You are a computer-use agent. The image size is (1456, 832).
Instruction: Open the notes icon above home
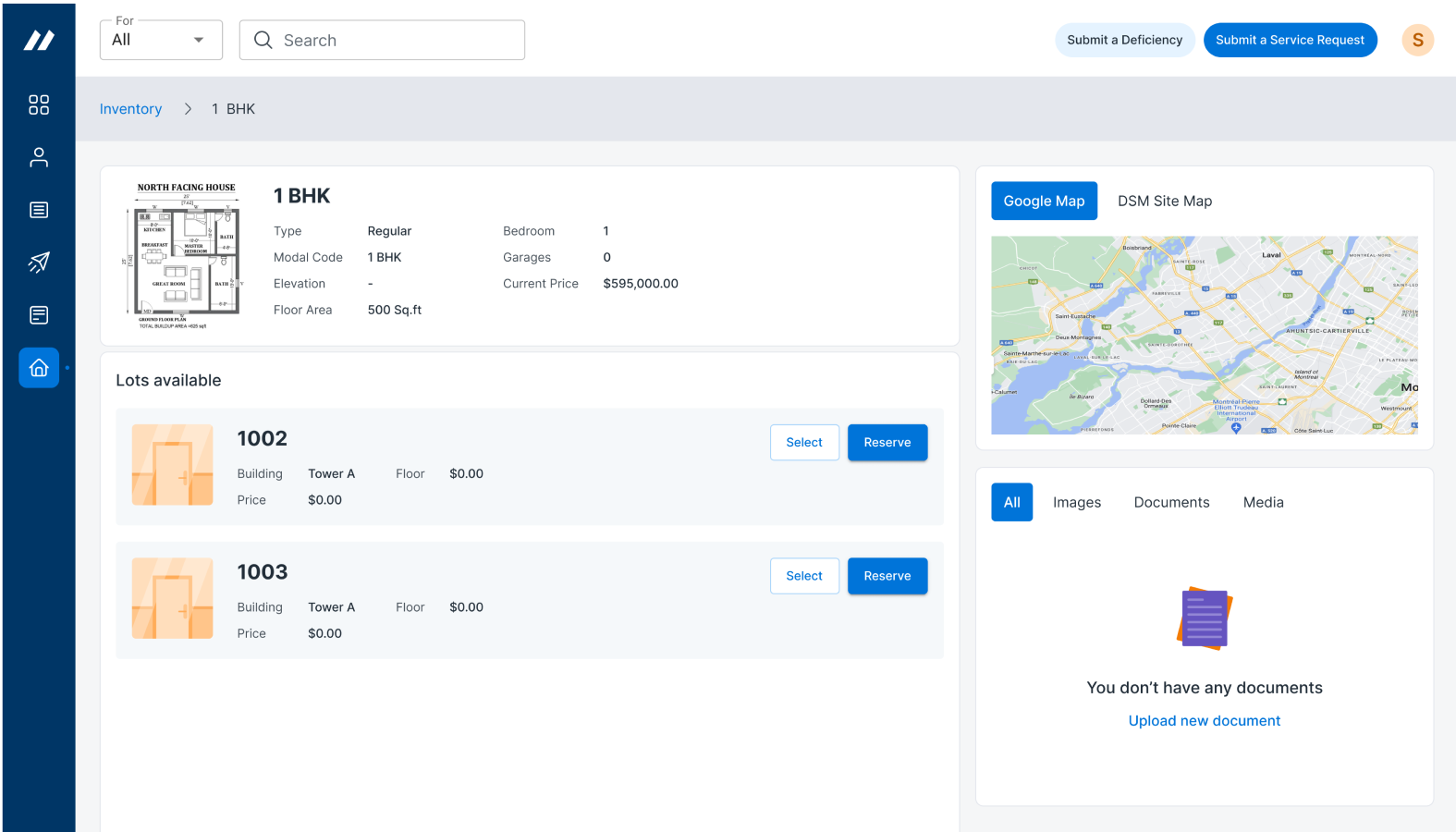[x=39, y=315]
